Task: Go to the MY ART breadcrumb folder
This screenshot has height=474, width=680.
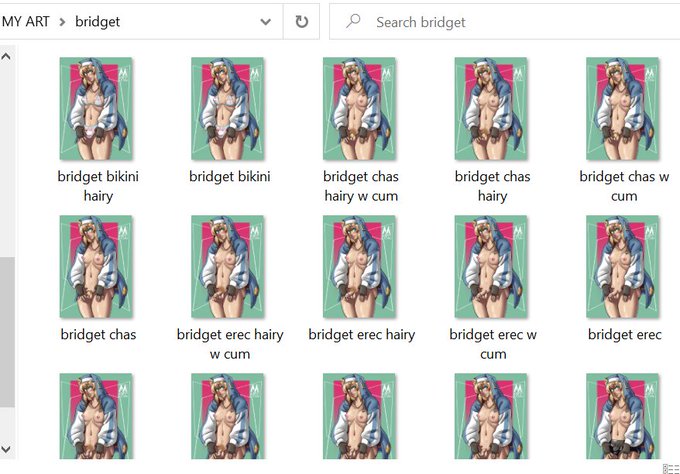Action: pos(26,21)
